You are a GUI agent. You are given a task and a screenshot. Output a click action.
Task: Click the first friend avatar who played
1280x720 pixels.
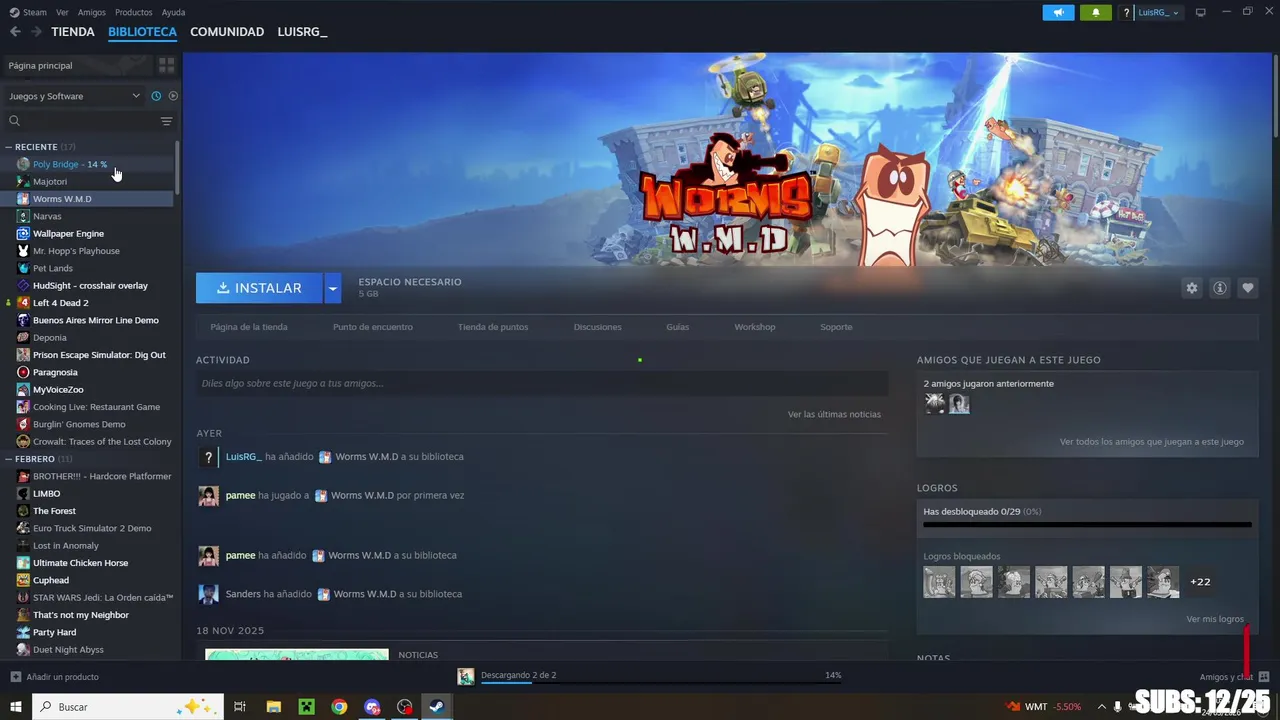pos(935,404)
